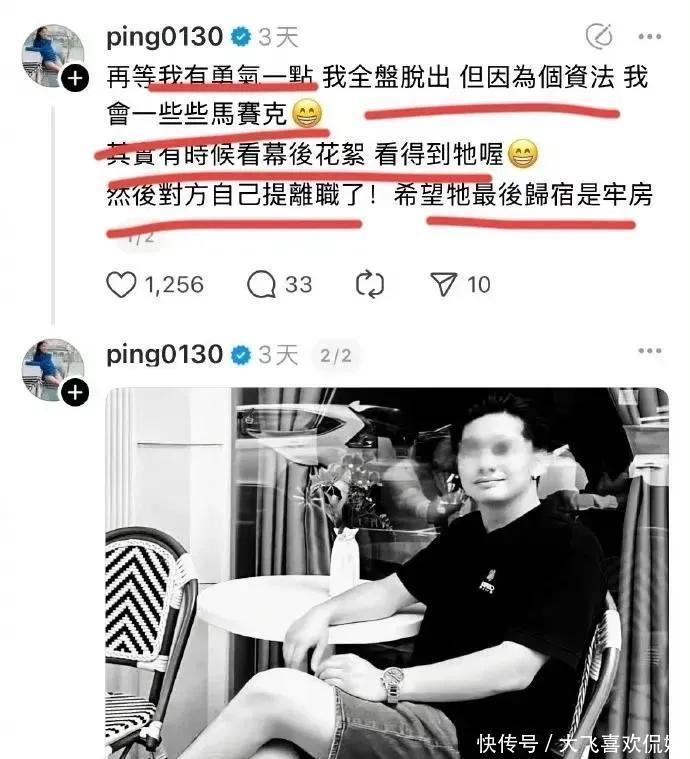Open the first post's three-dot menu
The height and width of the screenshot is (759, 690).
(649, 36)
